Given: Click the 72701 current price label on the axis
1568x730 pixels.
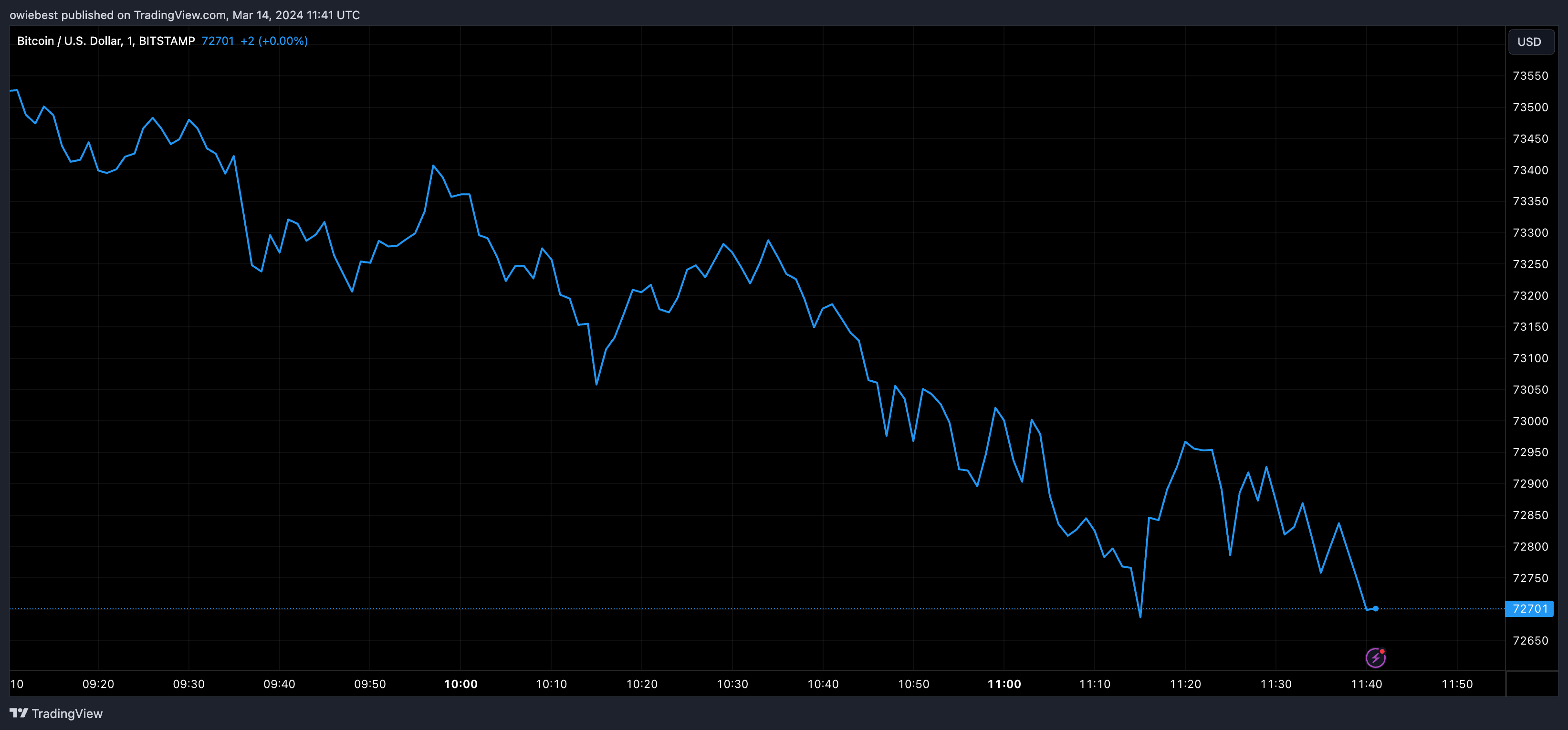Looking at the screenshot, I should [x=1529, y=609].
